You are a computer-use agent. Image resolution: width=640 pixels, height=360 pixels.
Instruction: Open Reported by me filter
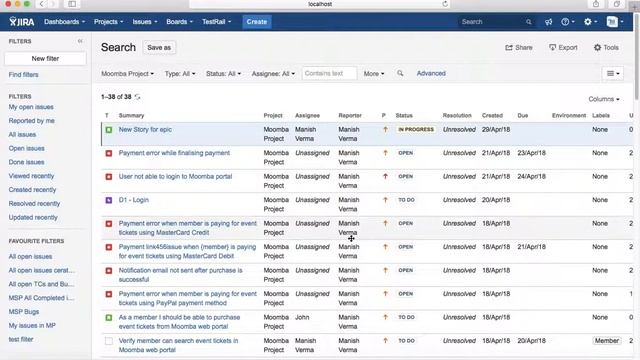coord(31,121)
